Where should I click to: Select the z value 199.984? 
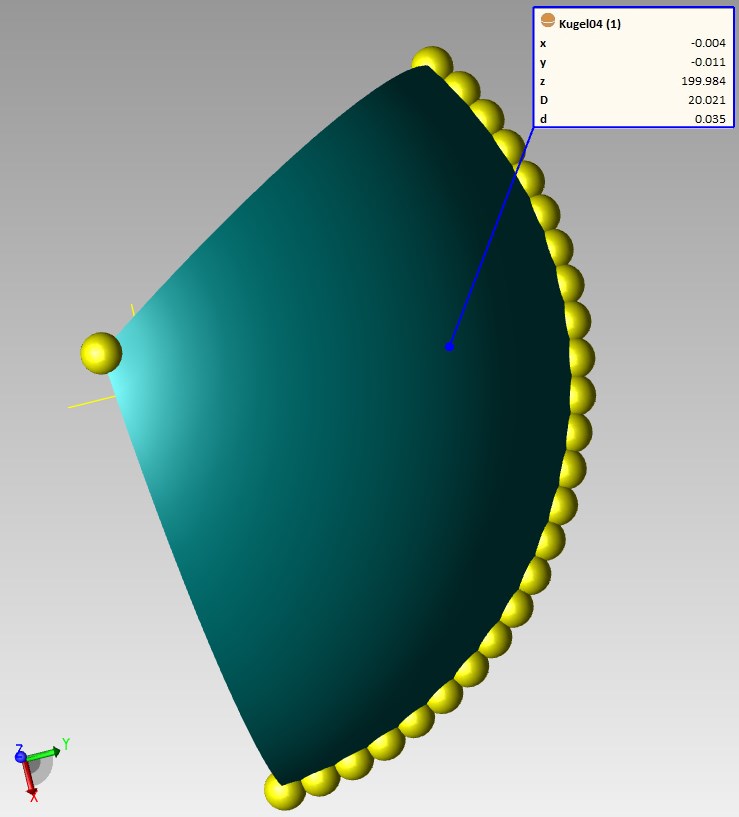click(702, 81)
